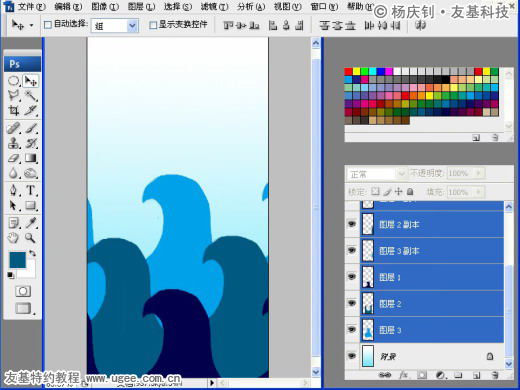Select the Slice tool
The width and height of the screenshot is (520, 390).
pos(31,110)
